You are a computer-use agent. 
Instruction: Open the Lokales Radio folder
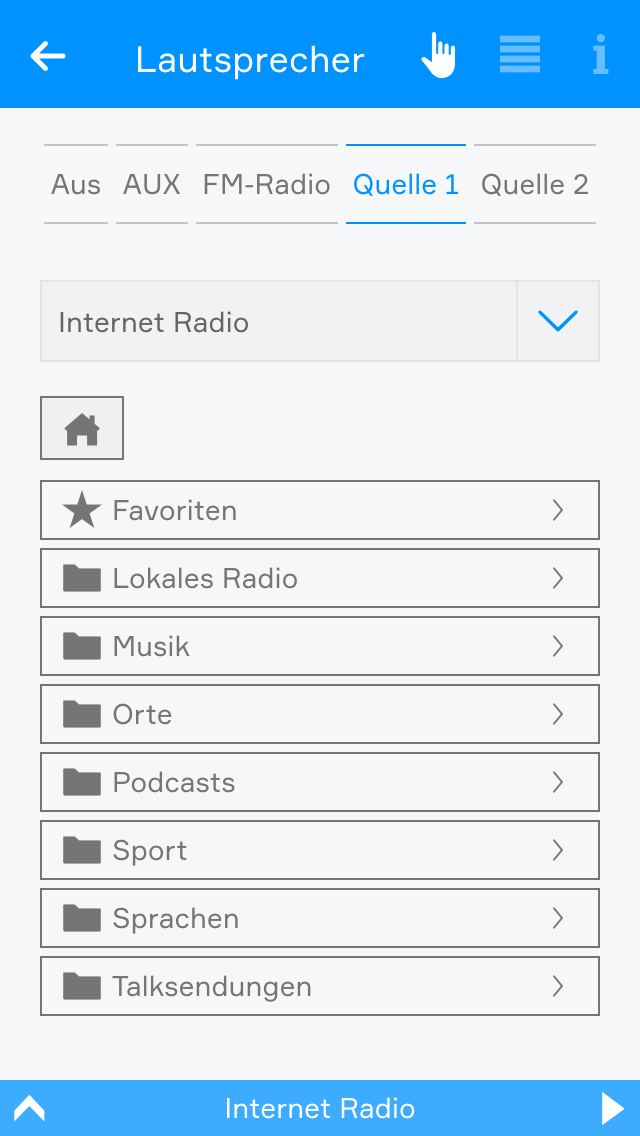(x=320, y=578)
